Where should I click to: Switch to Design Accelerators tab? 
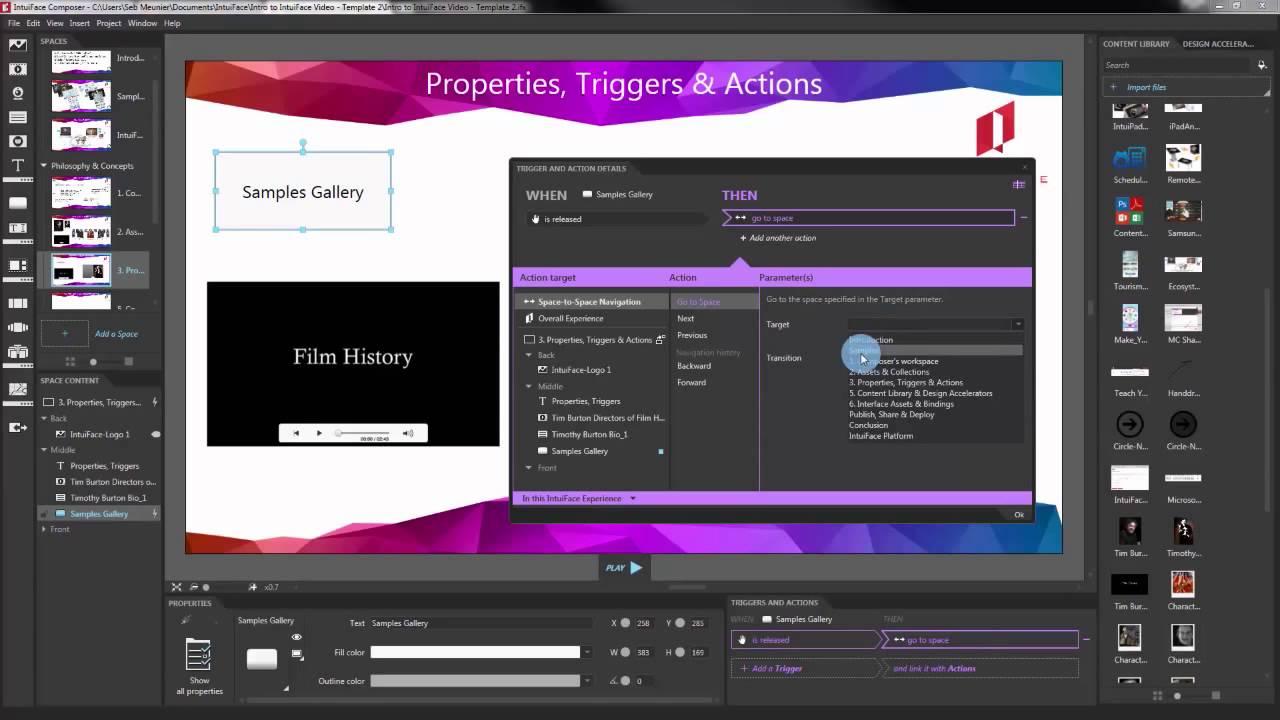[x=1217, y=44]
